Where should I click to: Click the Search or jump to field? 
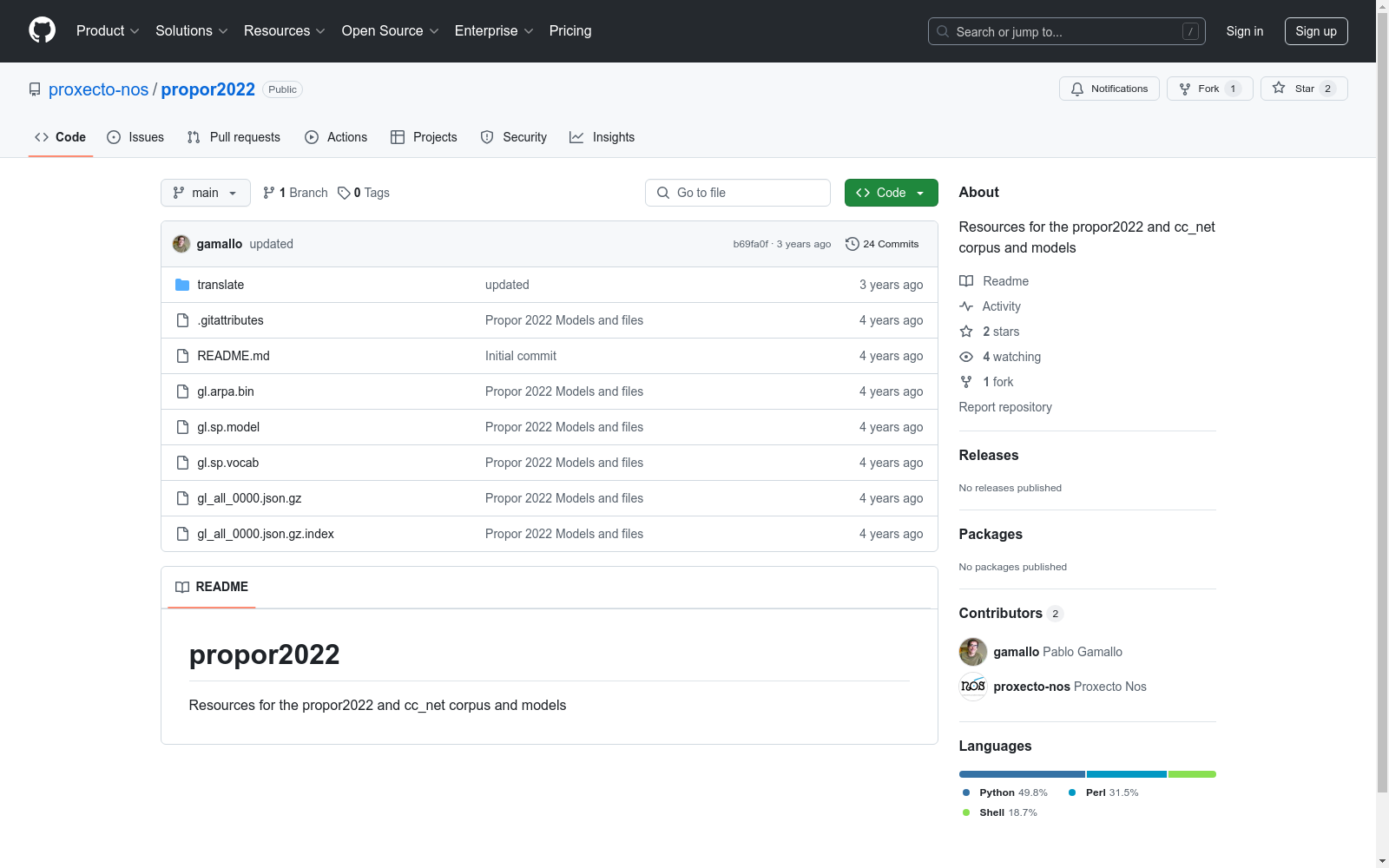click(1067, 31)
